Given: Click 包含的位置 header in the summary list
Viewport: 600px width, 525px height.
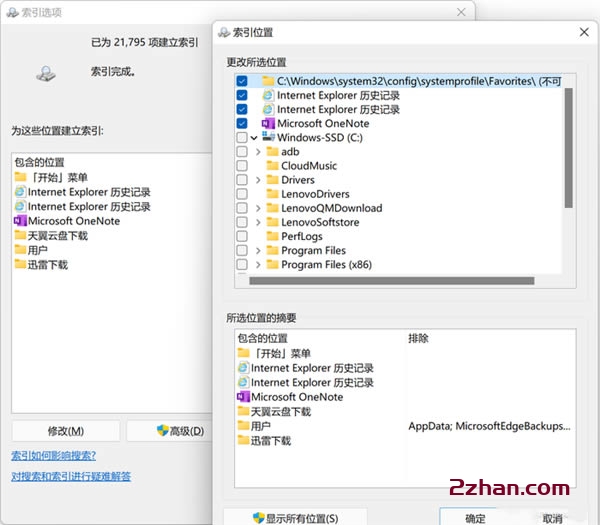Looking at the screenshot, I should pos(262,338).
